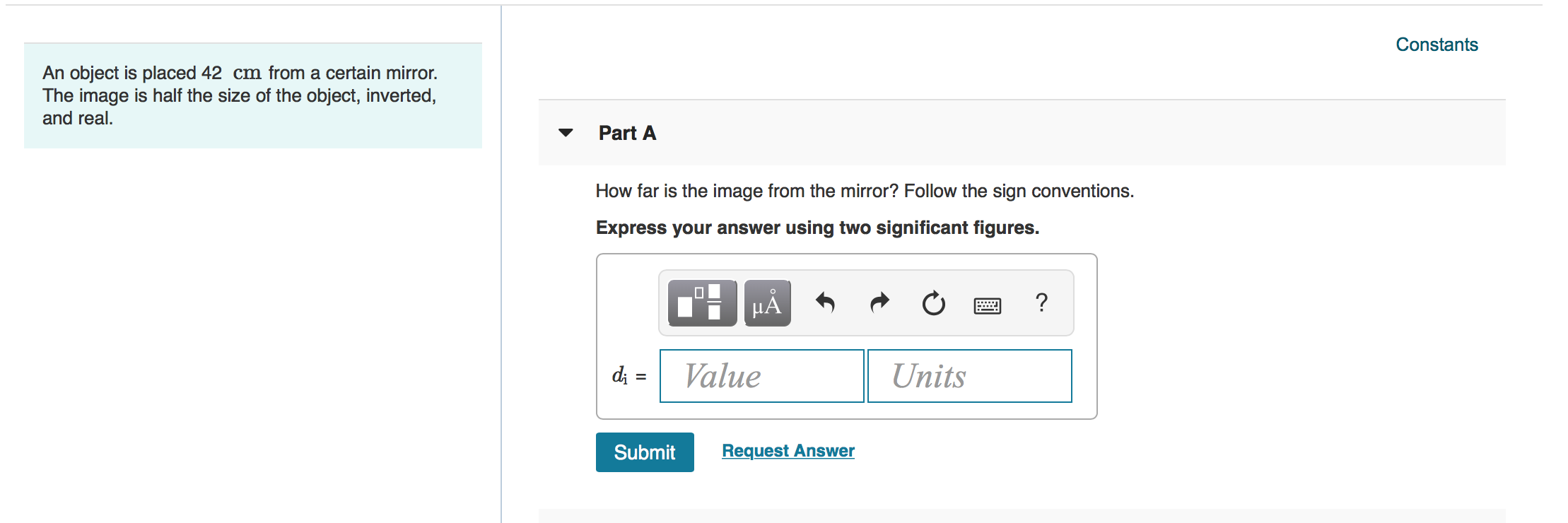Open the Constants reference
This screenshot has height=523, width=1568.
coord(1437,44)
